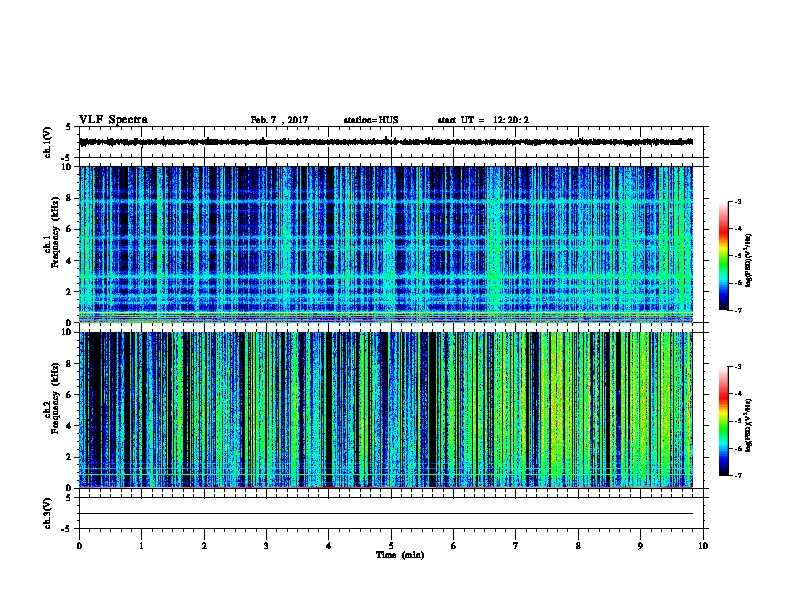
Task: Click the "station=HUS" header label
Action: click(x=371, y=120)
